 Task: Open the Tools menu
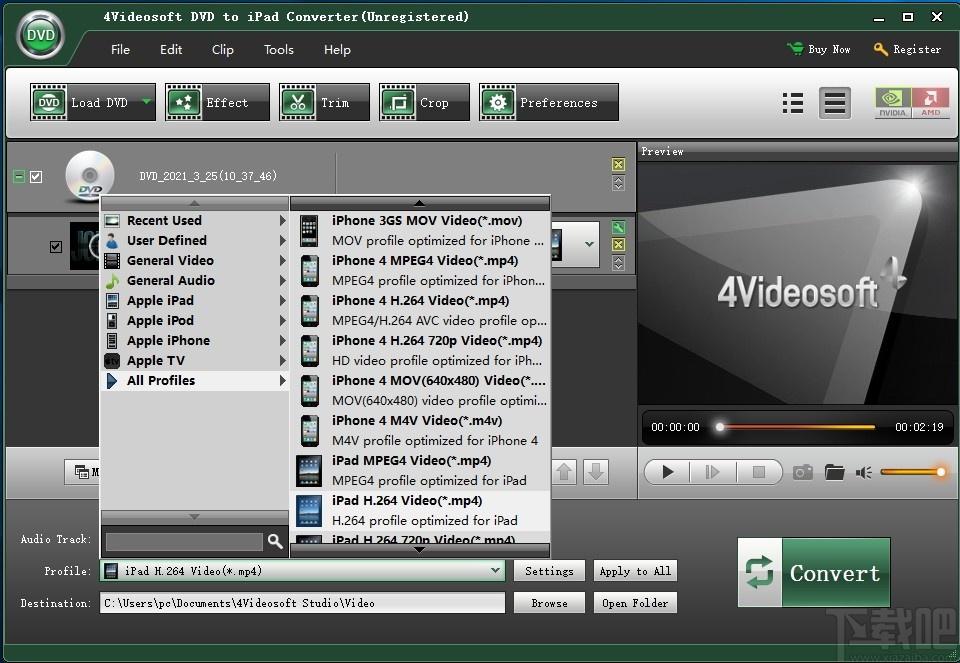(x=279, y=50)
